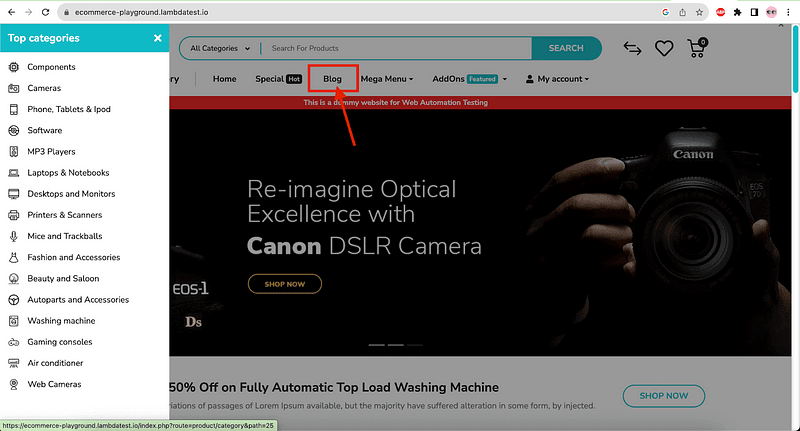Expand the AddOns Featured dropdown
800x431 pixels.
[x=469, y=79]
